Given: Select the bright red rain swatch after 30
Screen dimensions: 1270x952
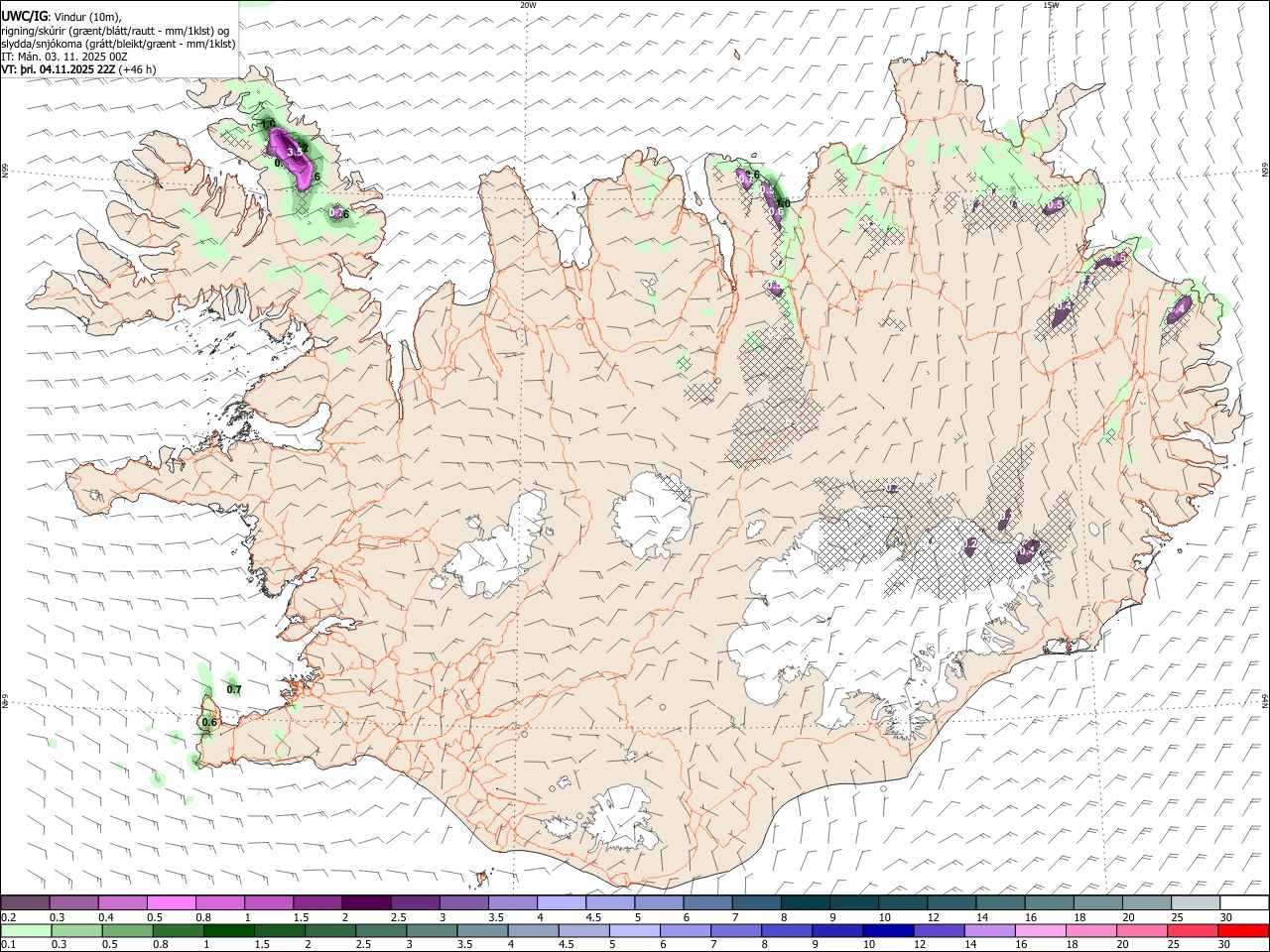Looking at the screenshot, I should 1241,930.
